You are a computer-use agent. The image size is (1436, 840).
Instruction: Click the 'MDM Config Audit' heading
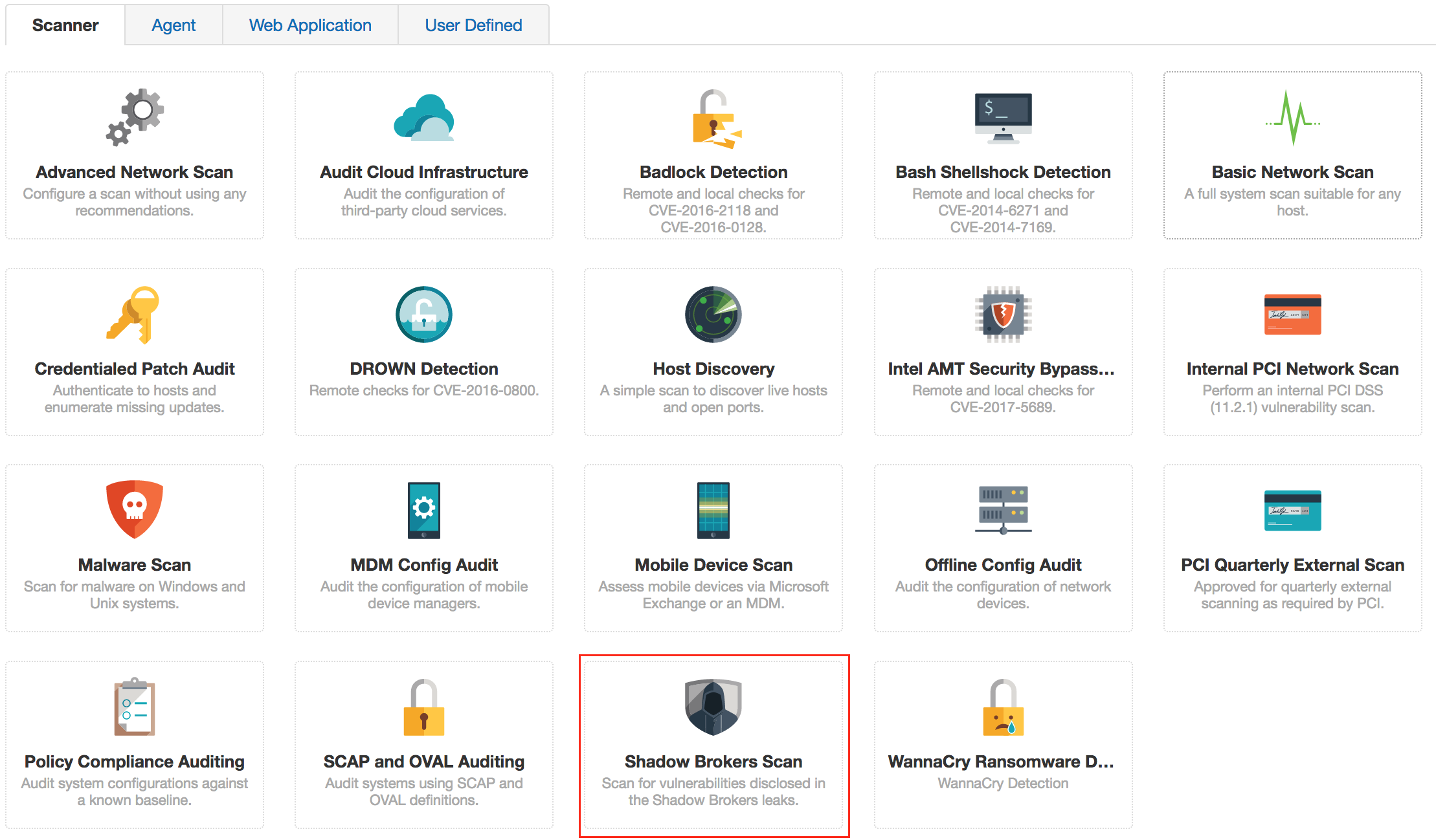pos(424,565)
